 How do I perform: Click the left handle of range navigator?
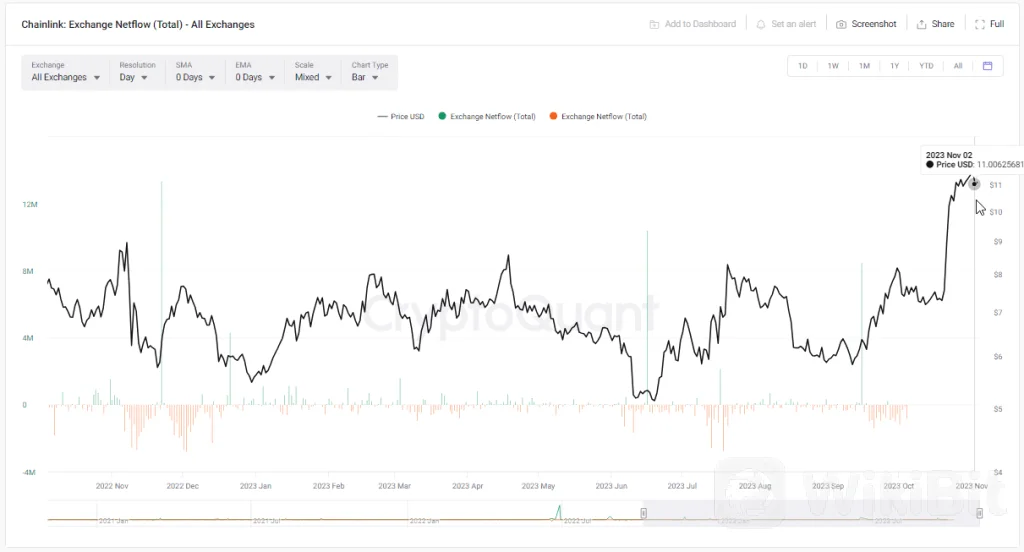tap(644, 513)
